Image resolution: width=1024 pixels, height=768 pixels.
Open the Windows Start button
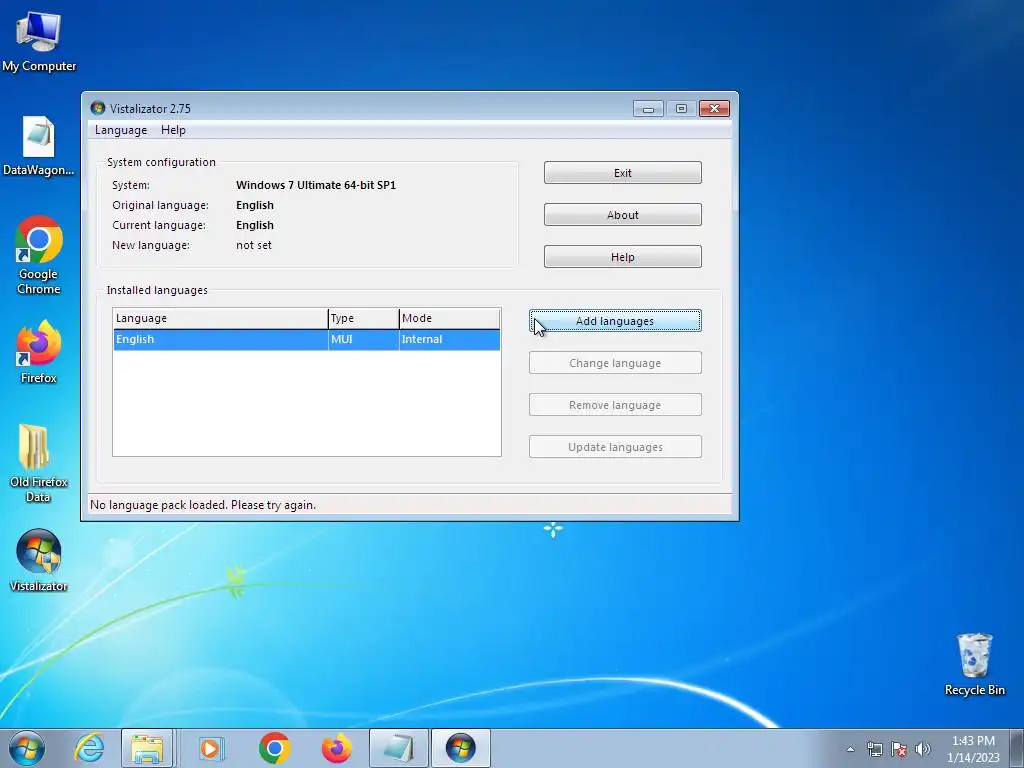pyautogui.click(x=27, y=748)
